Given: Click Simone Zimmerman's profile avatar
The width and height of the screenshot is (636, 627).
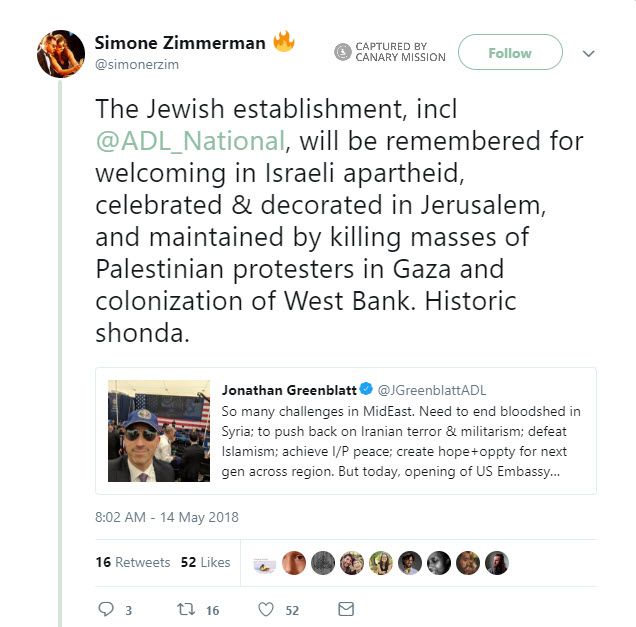Looking at the screenshot, I should (x=59, y=52).
